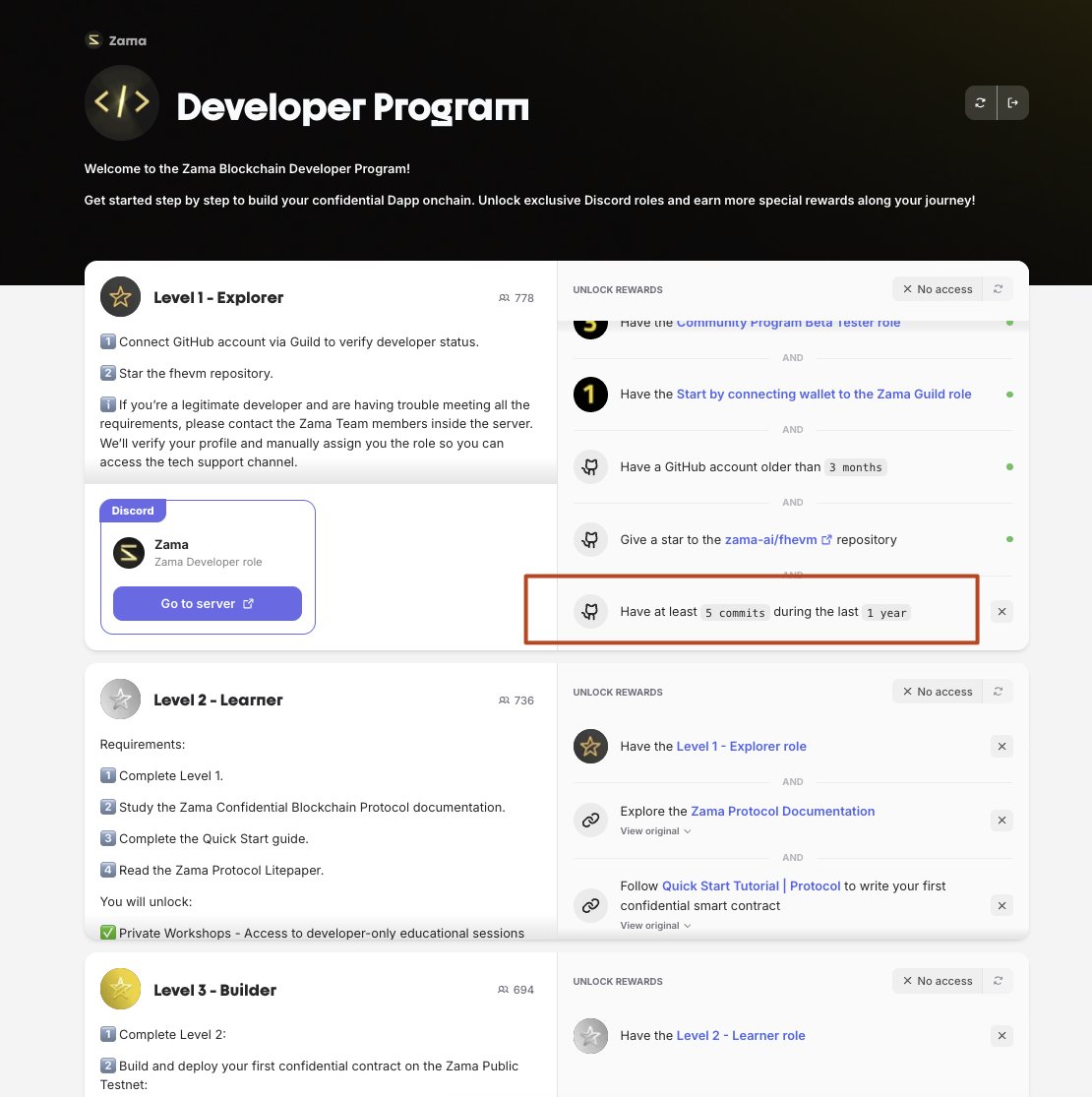Screen dimensions: 1092x1097
Task: Click No access badge in Level 1 card
Action: click(938, 289)
